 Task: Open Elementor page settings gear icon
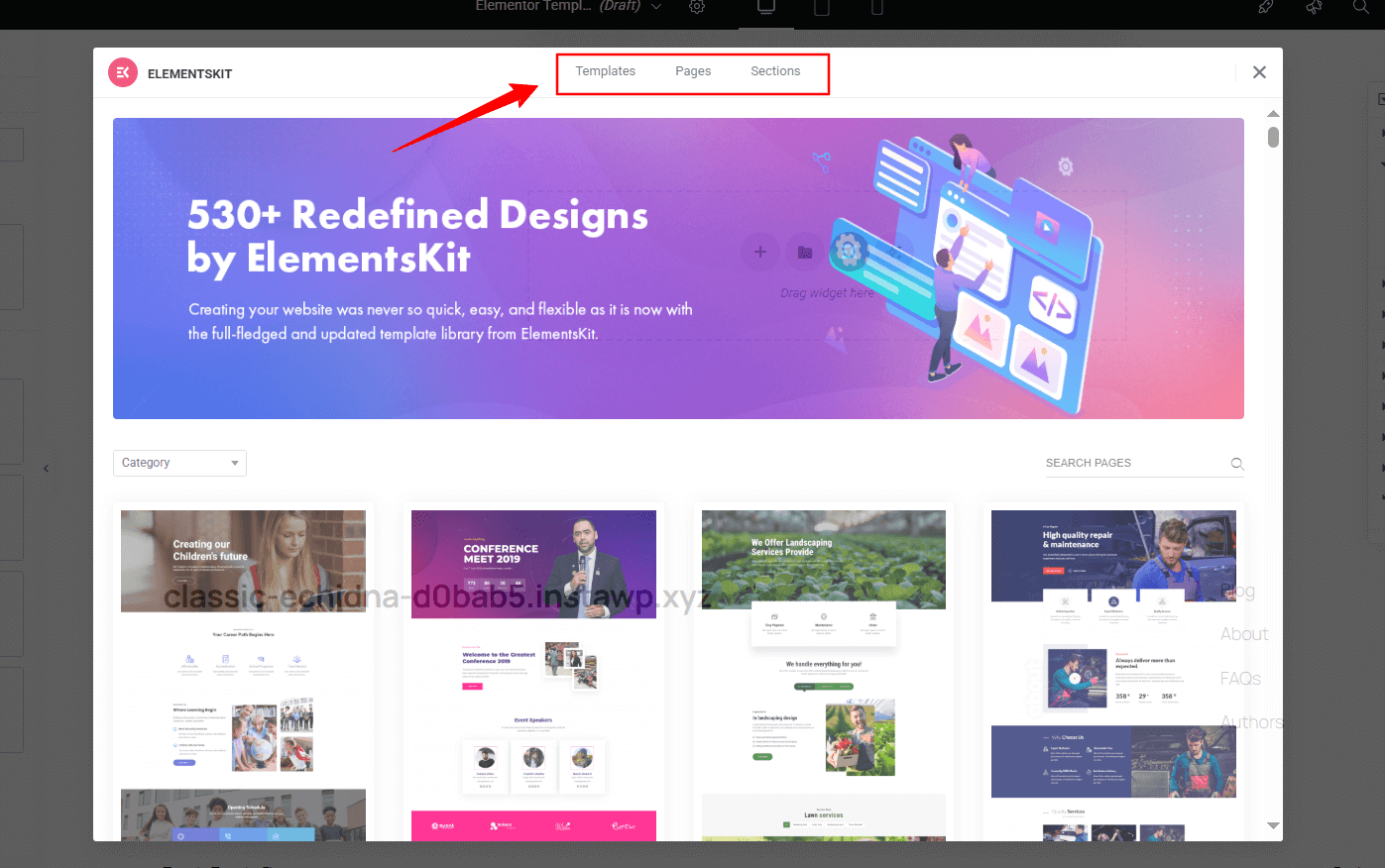[697, 6]
